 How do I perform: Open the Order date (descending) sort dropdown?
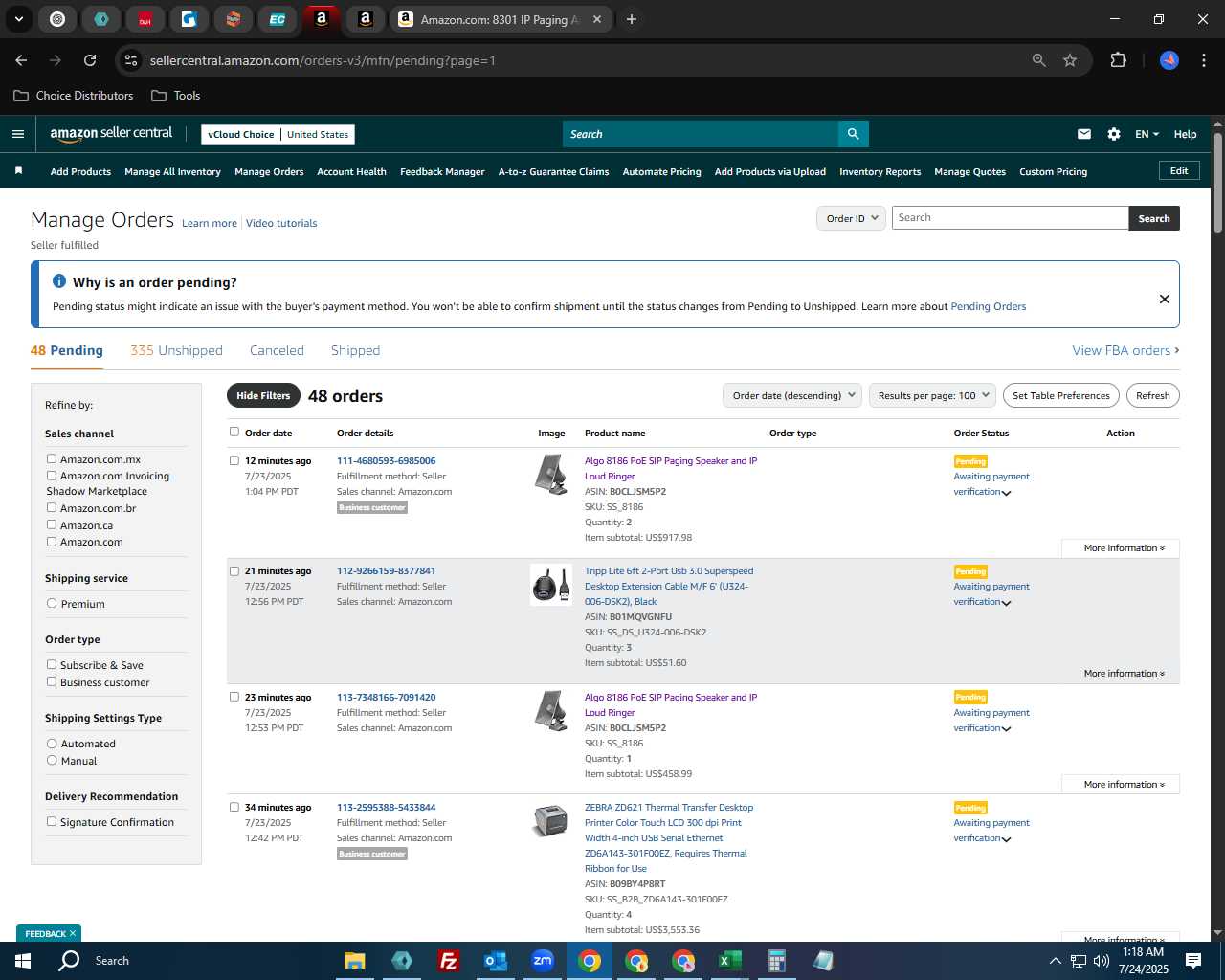click(x=792, y=395)
